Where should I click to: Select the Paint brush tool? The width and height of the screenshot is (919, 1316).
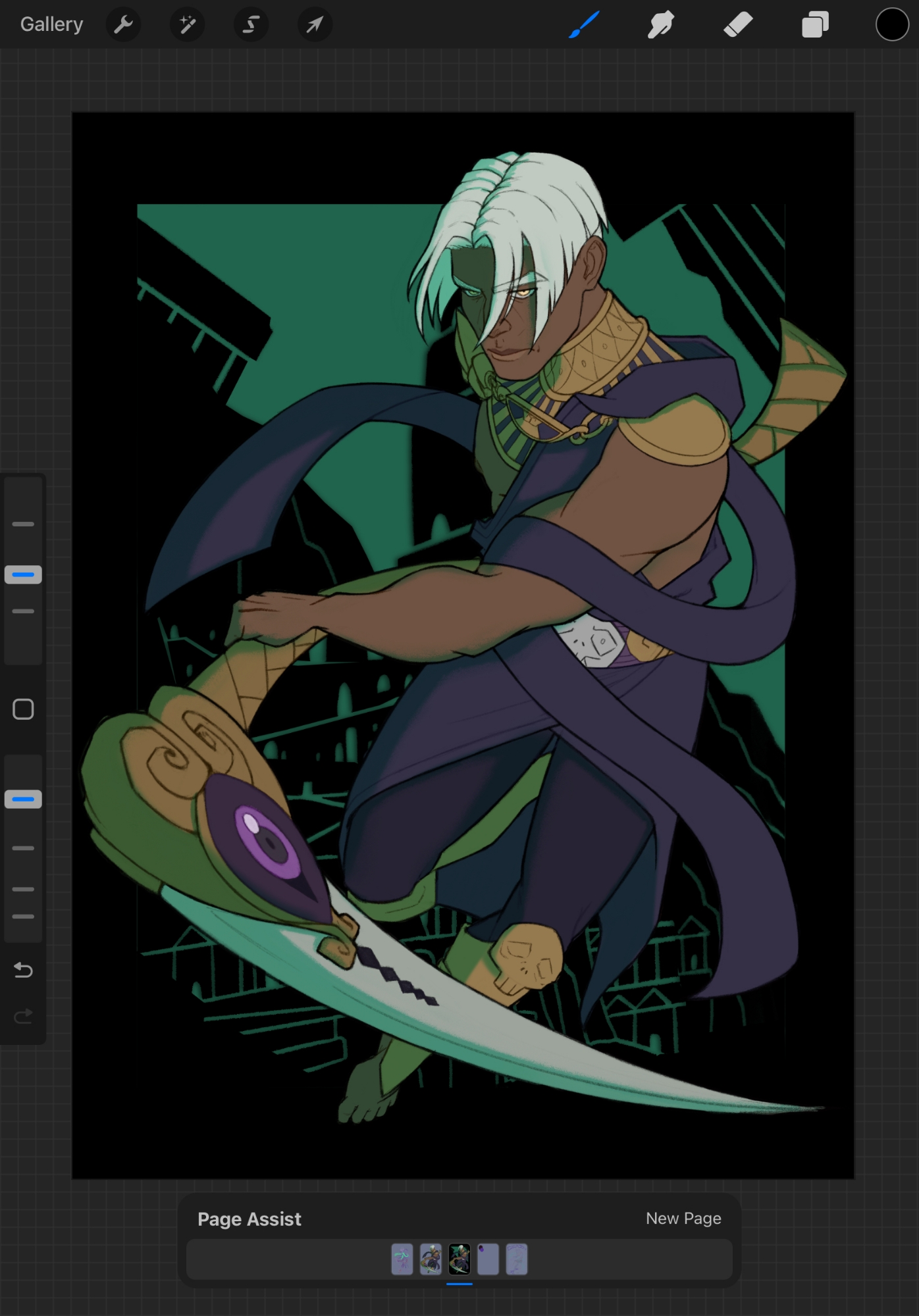(584, 25)
